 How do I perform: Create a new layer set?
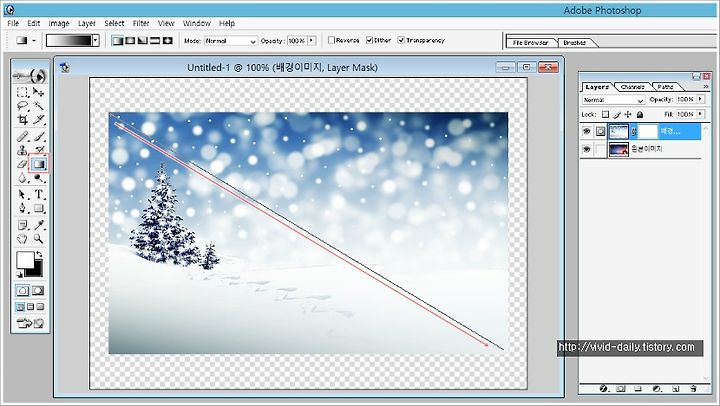coord(638,389)
